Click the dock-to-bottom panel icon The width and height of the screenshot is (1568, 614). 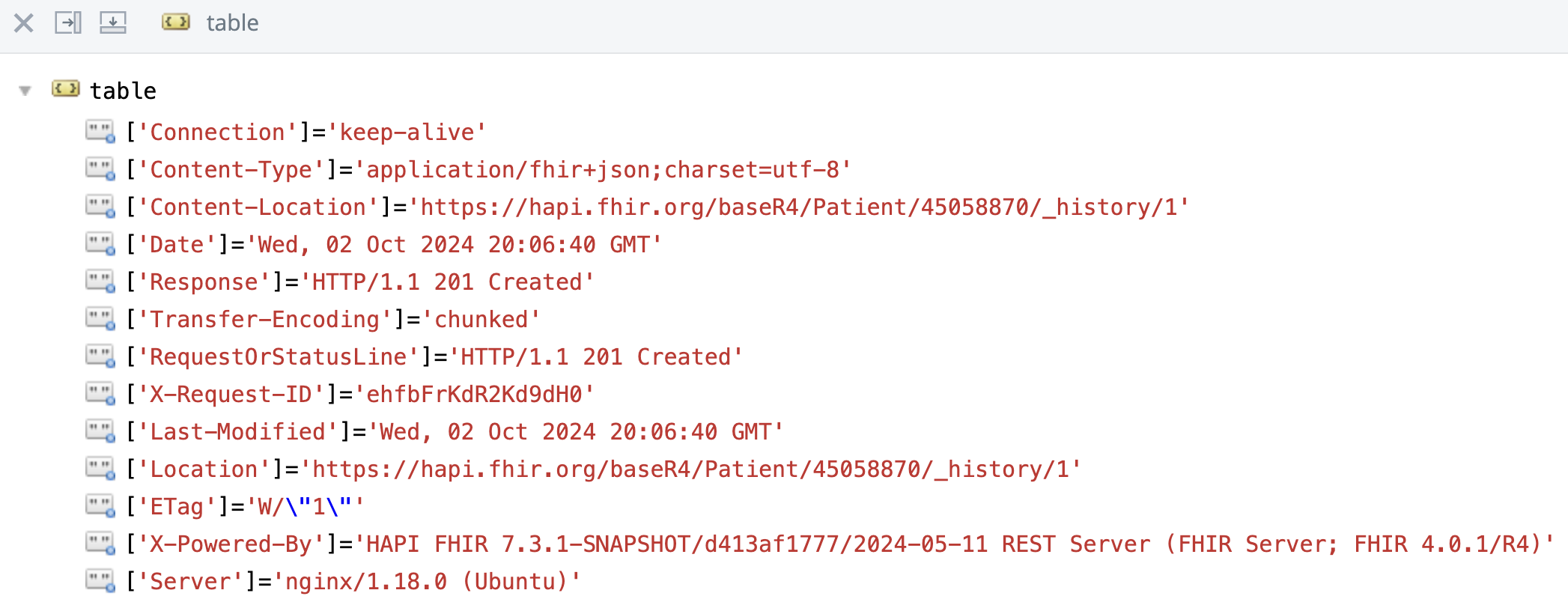coord(113,23)
